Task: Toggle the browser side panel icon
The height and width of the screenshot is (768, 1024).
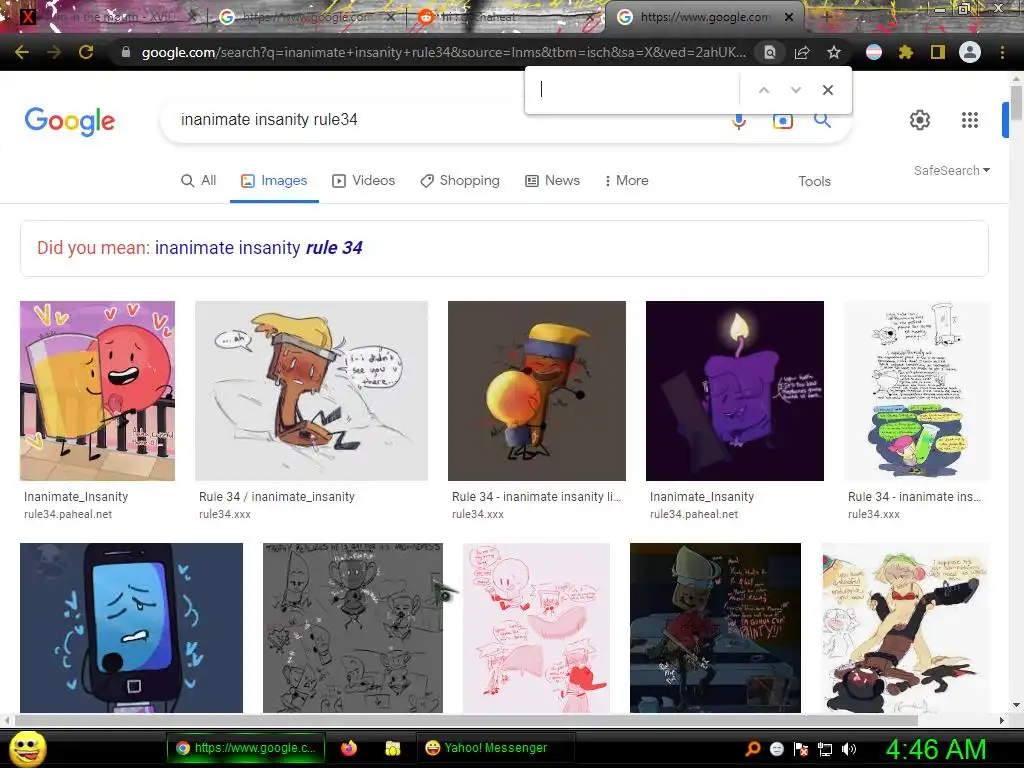Action: [938, 52]
